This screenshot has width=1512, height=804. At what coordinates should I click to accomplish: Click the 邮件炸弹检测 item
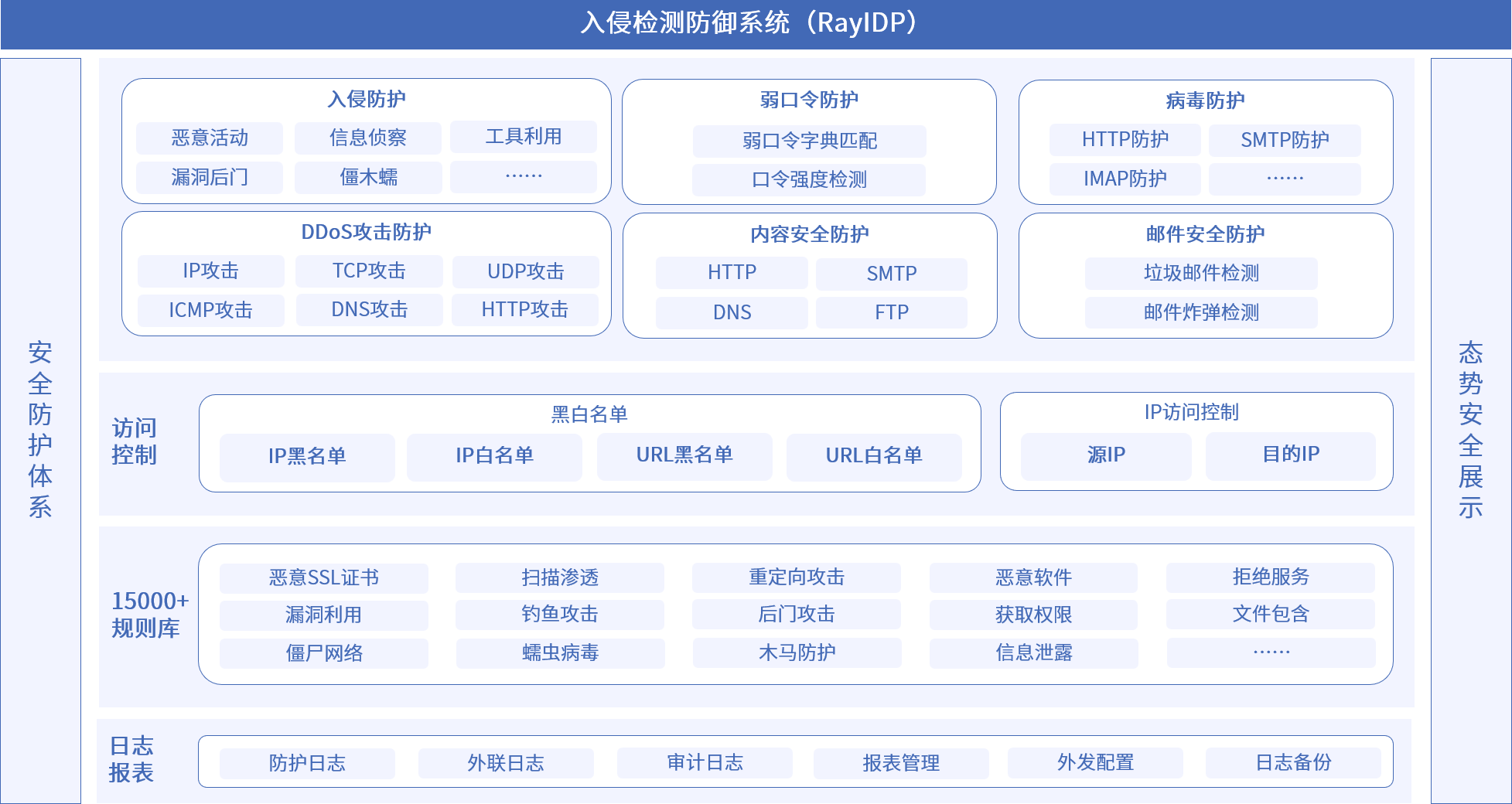(1201, 312)
